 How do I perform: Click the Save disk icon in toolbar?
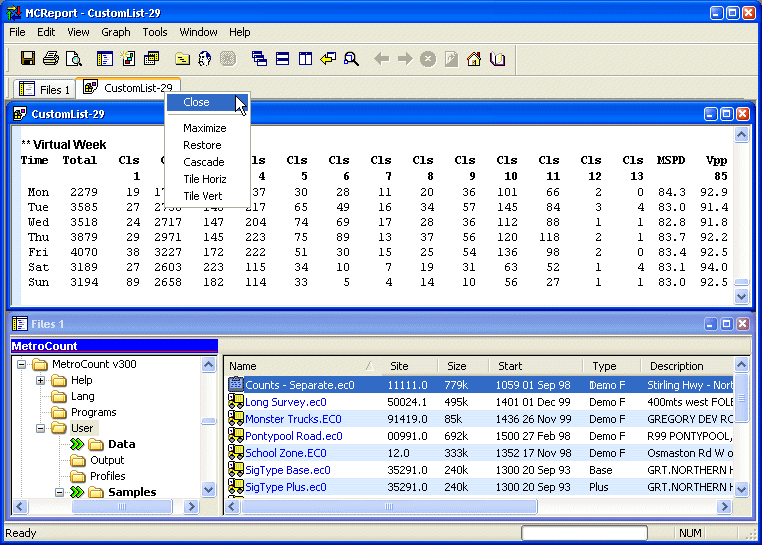click(28, 59)
